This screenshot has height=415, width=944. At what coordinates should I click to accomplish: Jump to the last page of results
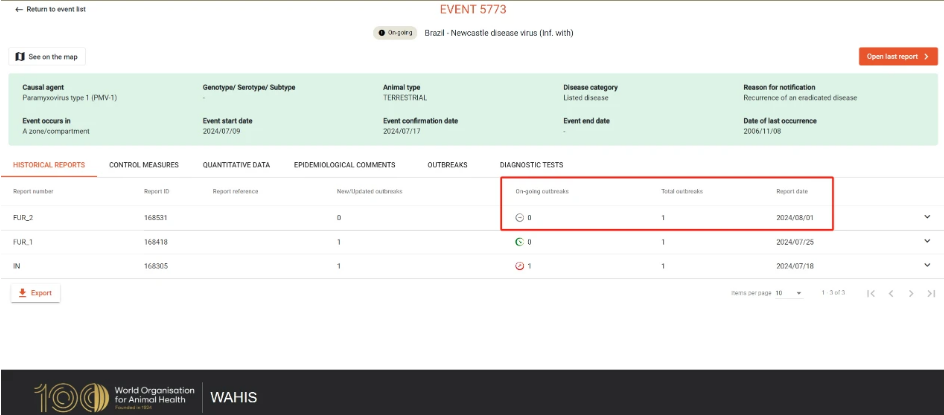pyautogui.click(x=931, y=293)
